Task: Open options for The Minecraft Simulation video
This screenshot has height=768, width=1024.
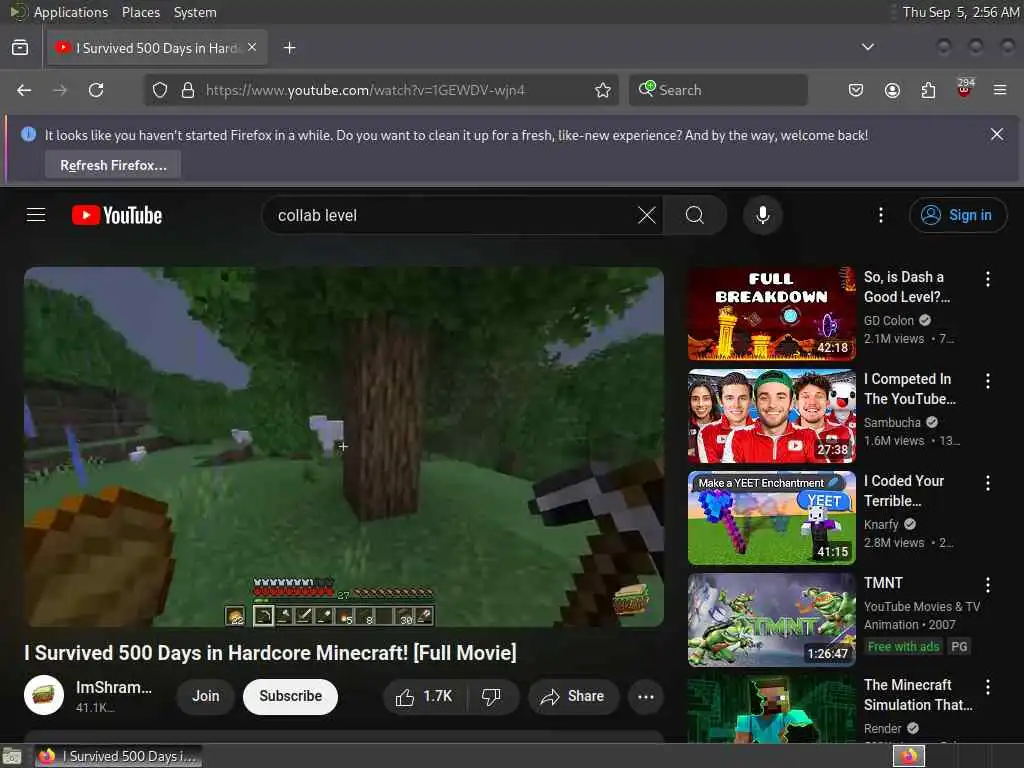Action: coord(987,686)
